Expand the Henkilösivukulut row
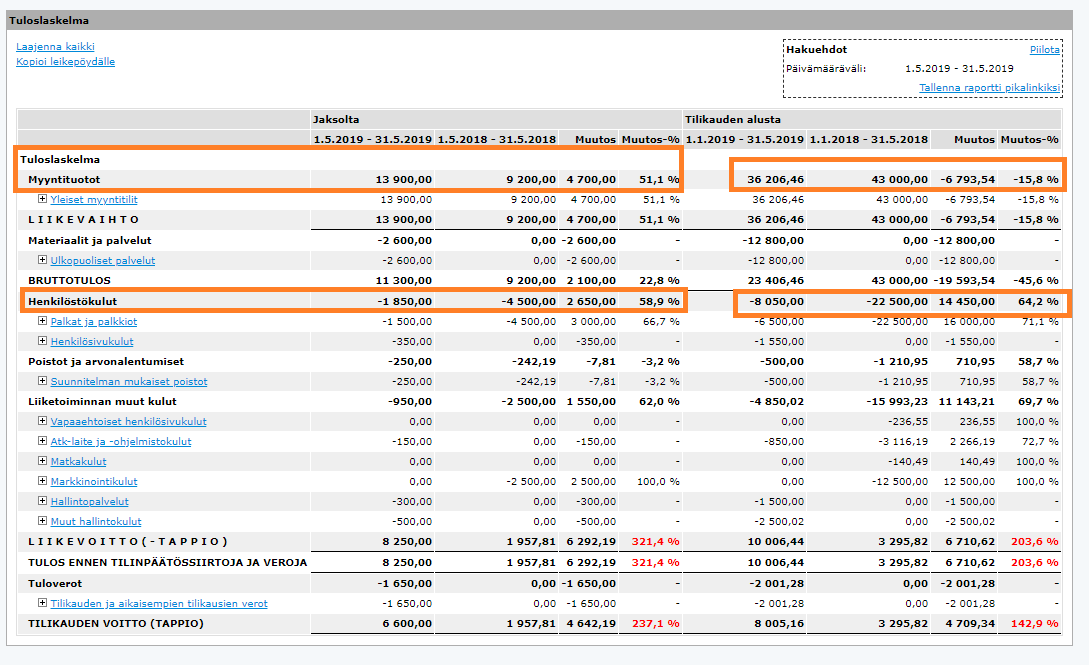Screen dimensions: 1089x665 tap(42, 341)
